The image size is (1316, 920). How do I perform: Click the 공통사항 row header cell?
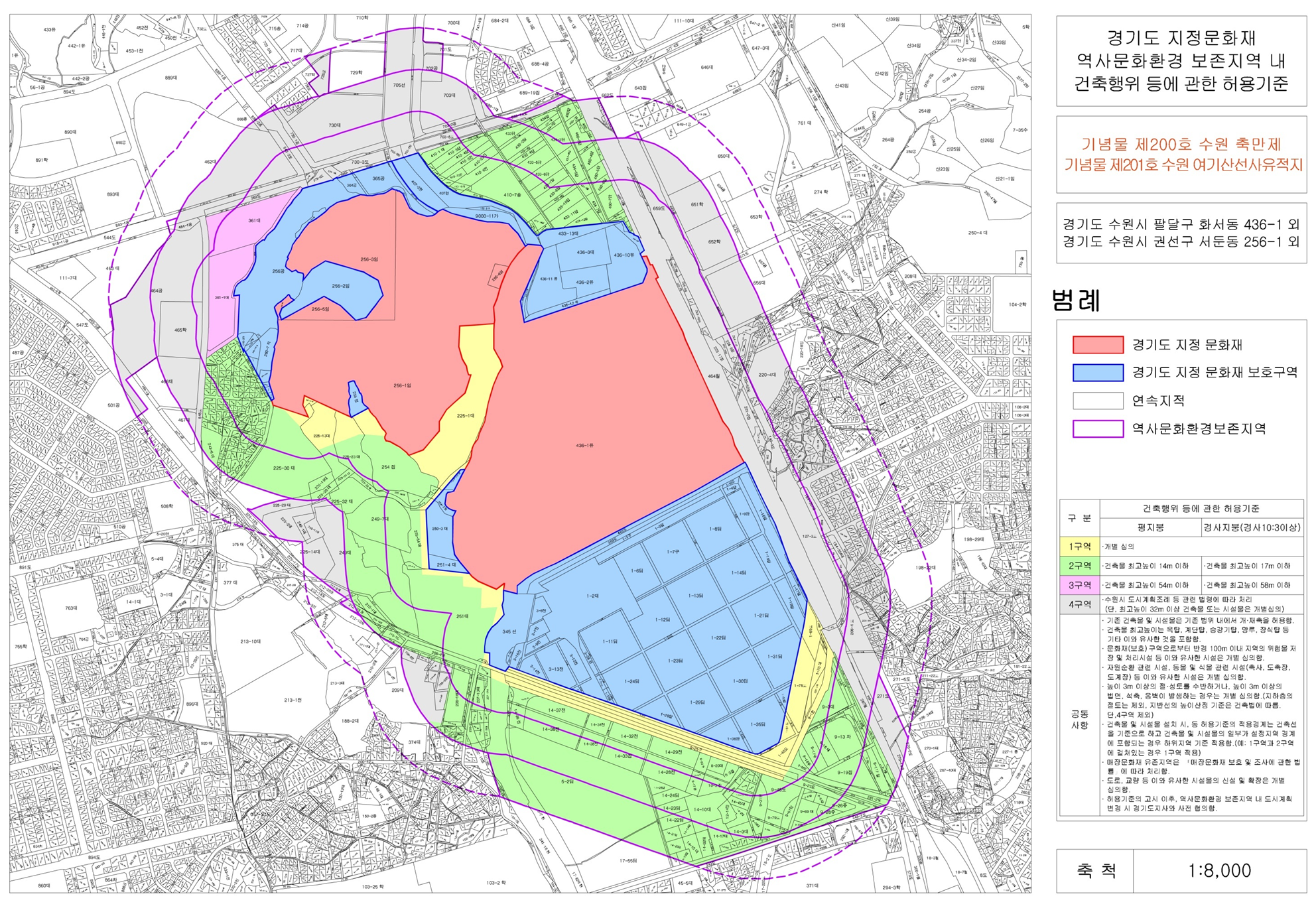pyautogui.click(x=1079, y=719)
